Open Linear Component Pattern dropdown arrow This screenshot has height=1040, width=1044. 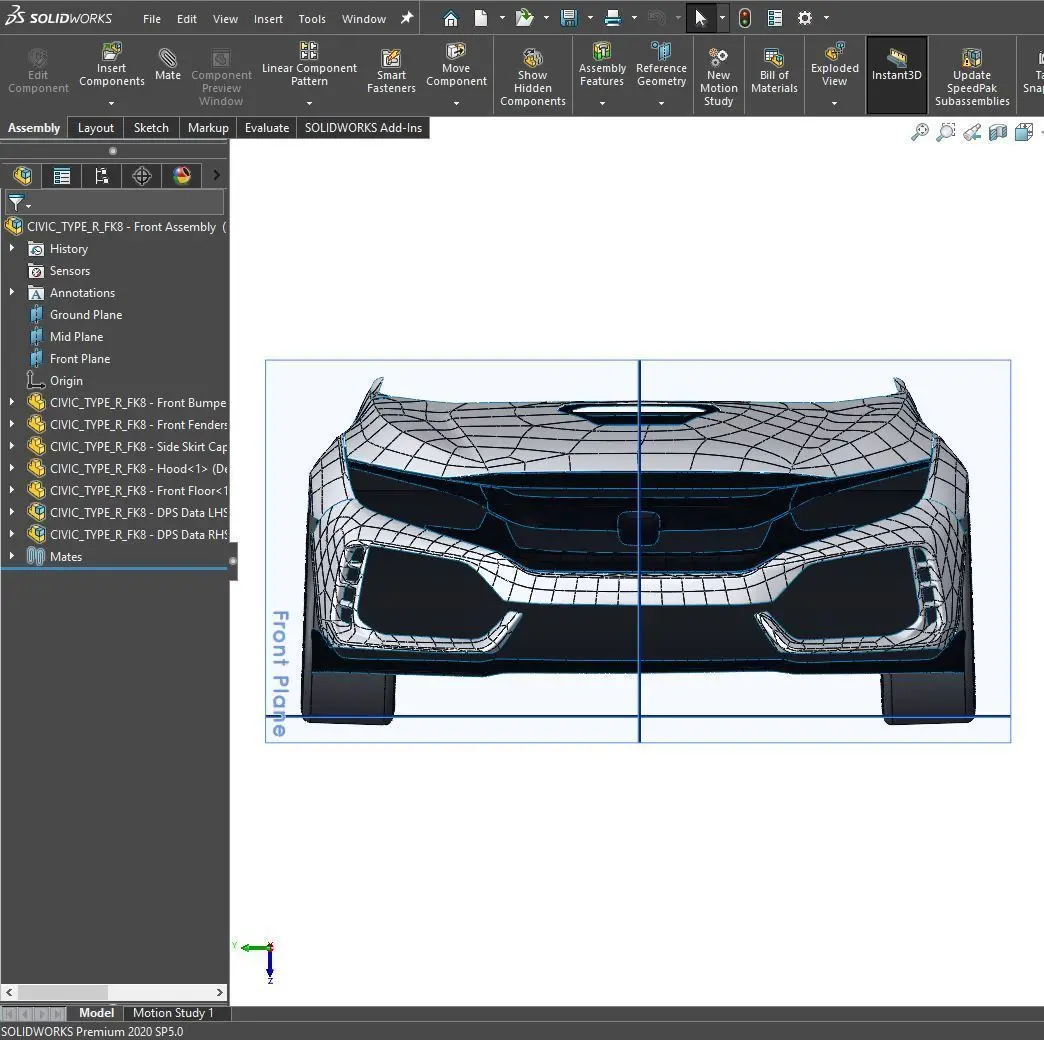click(309, 103)
